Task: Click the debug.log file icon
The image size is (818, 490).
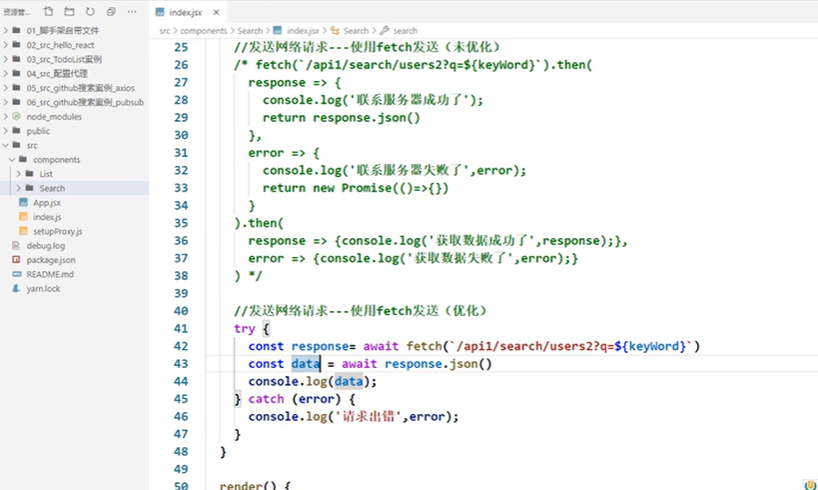Action: [17, 245]
